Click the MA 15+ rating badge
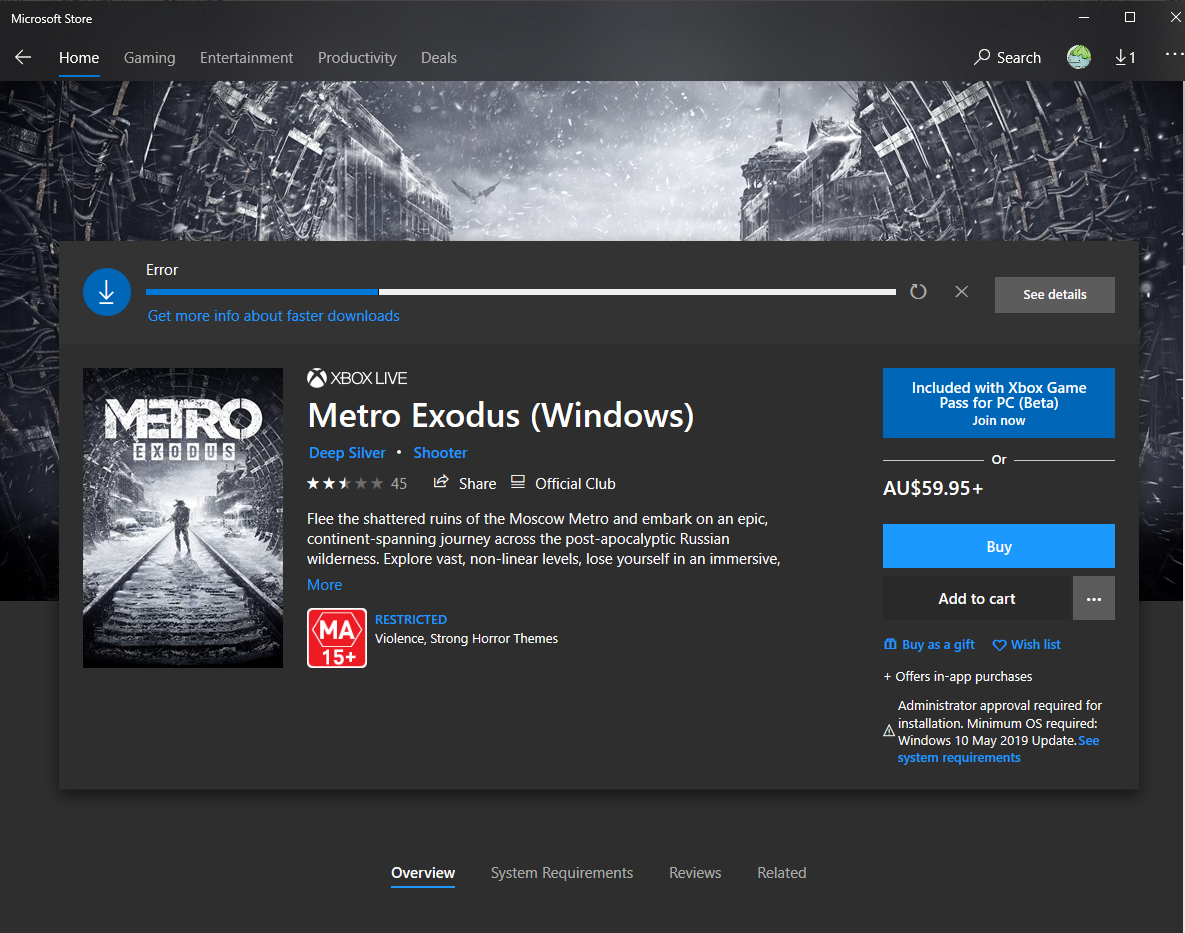The image size is (1185, 933). pos(337,638)
